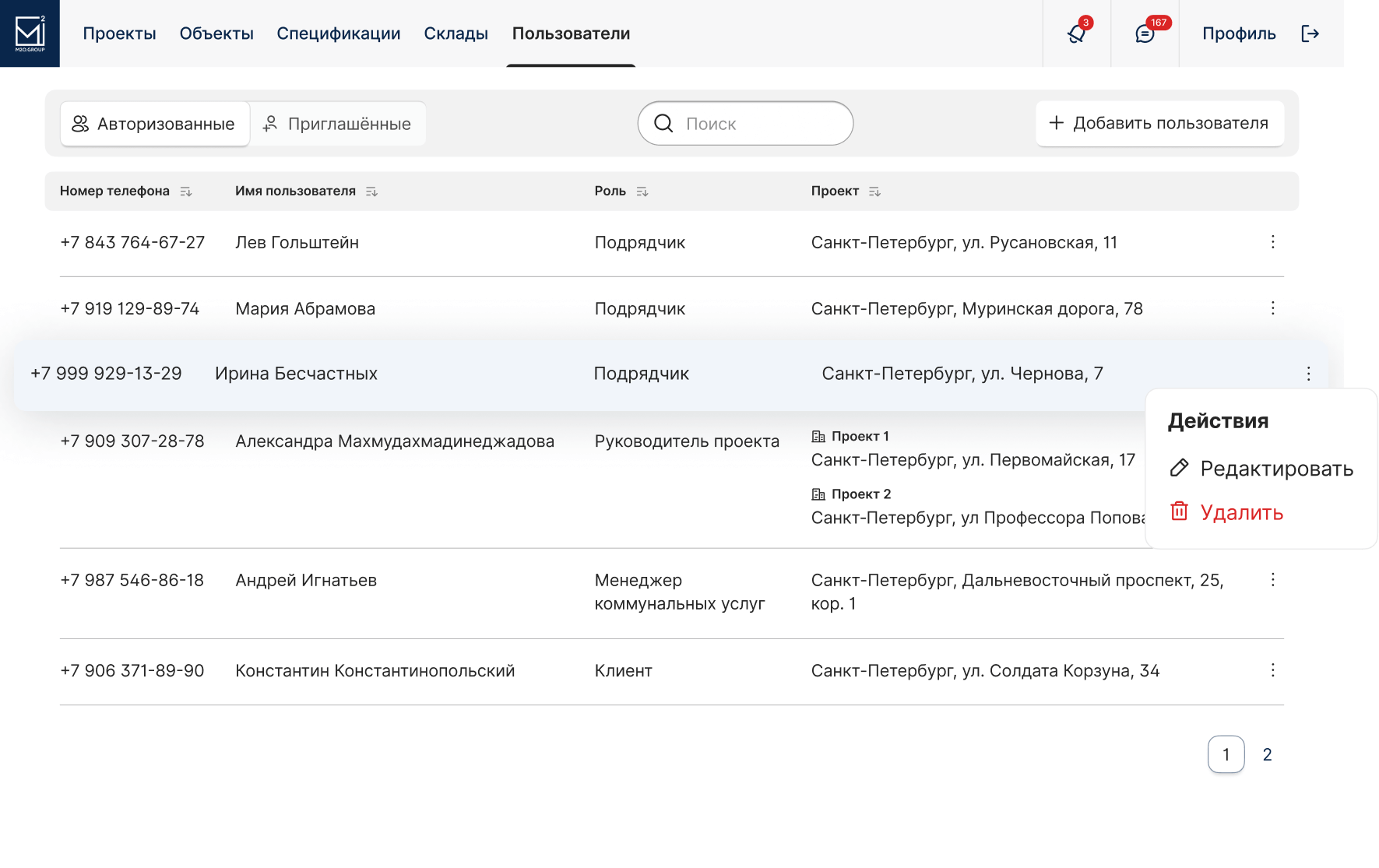Click Имя пользователя column header
Viewport: 1379px width, 868px height.
296,192
